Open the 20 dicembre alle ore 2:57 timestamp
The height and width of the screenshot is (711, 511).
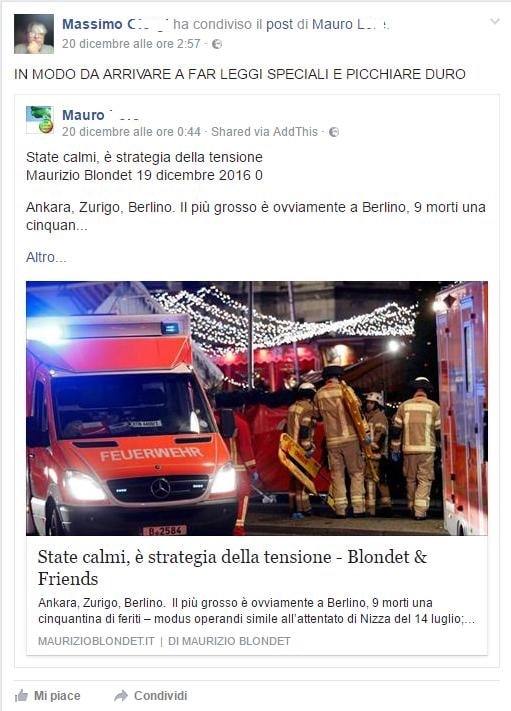131,44
